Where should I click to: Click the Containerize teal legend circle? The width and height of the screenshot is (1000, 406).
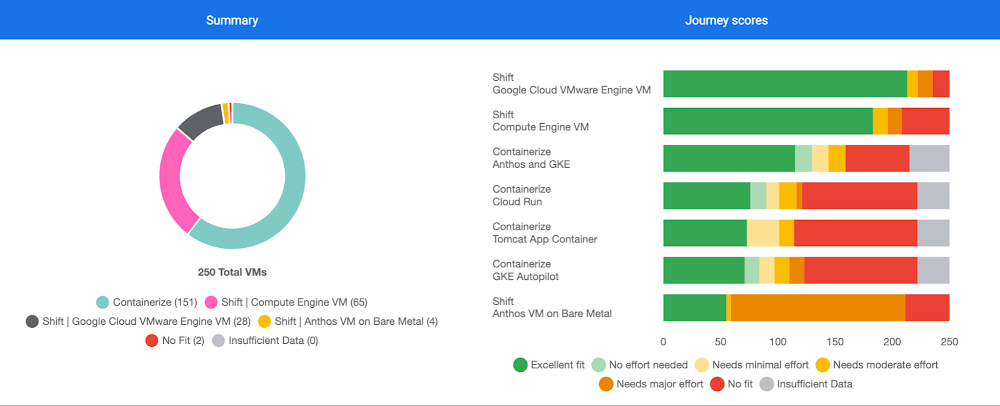[x=102, y=302]
